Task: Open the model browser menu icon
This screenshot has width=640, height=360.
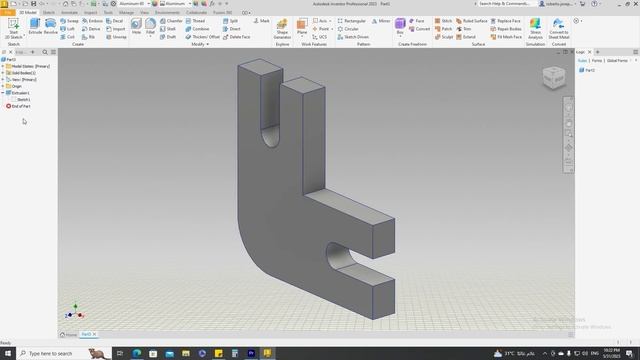Action: 53,52
